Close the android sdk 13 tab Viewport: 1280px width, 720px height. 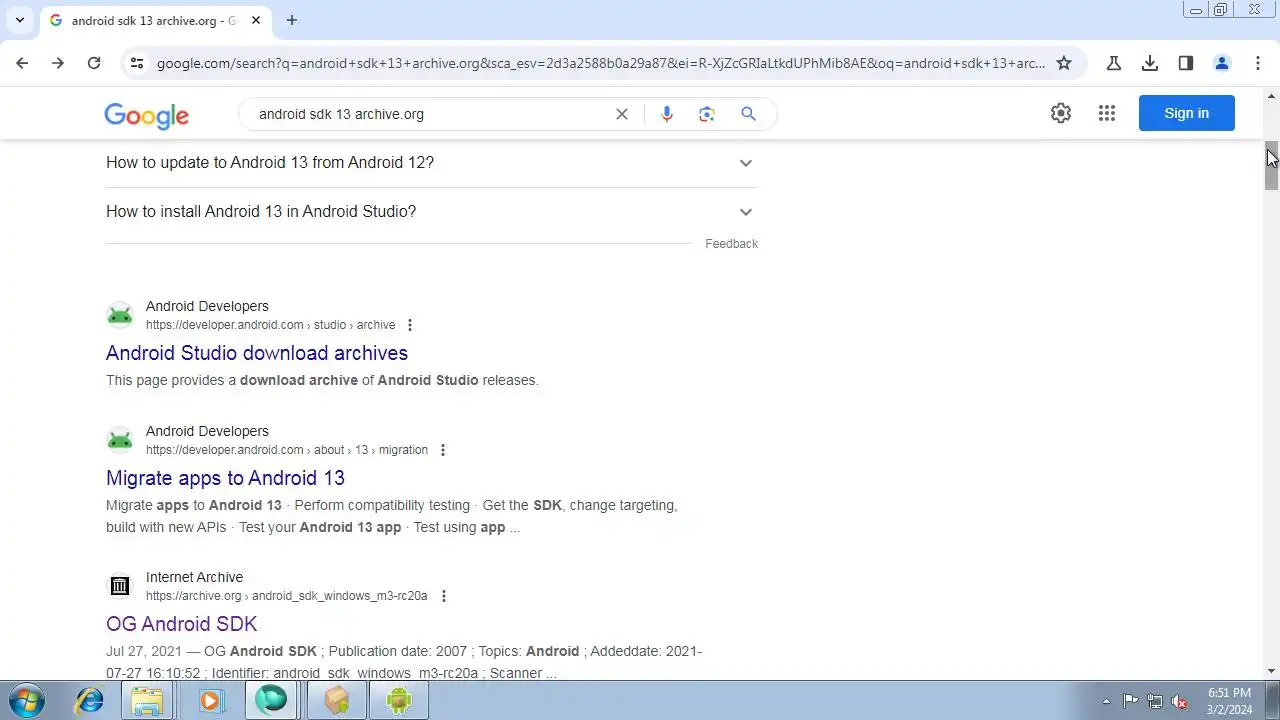point(256,20)
